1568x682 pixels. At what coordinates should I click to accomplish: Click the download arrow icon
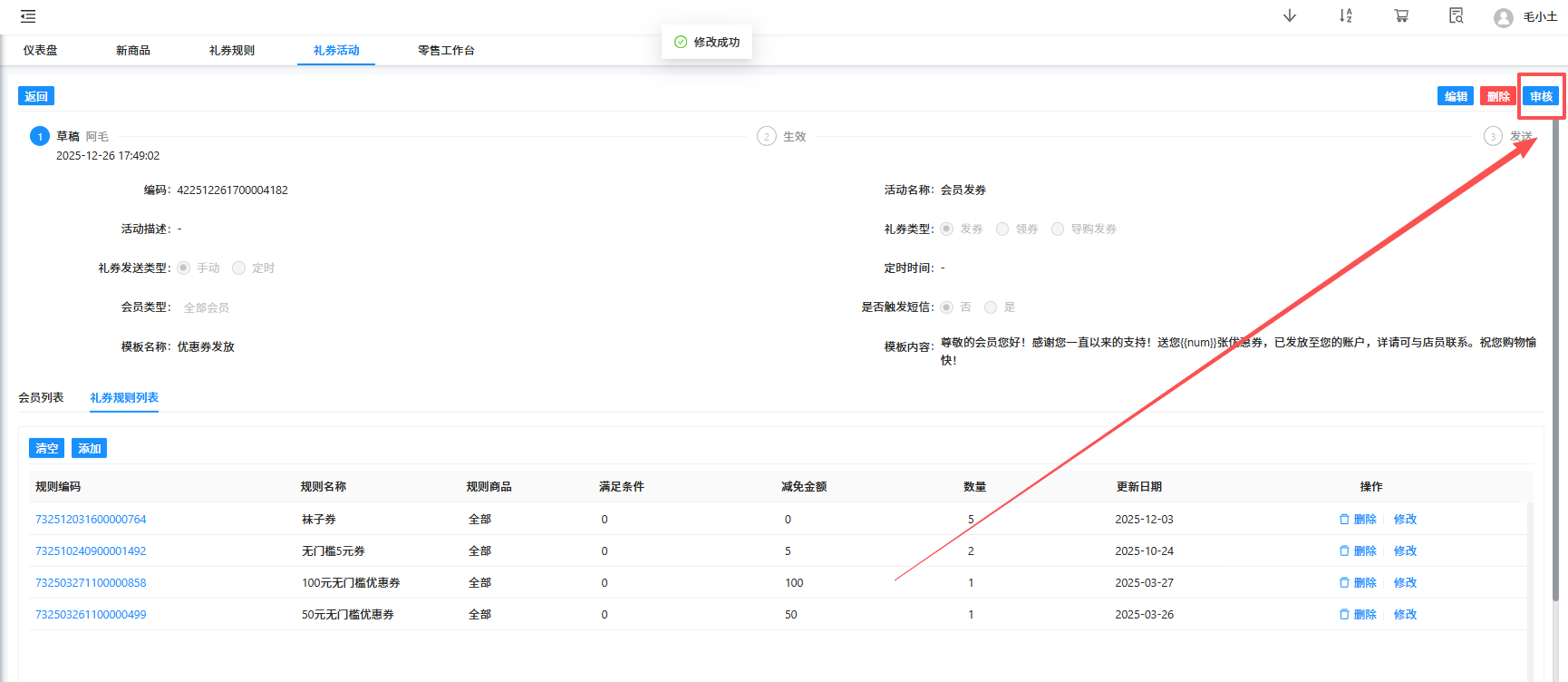coord(1290,15)
